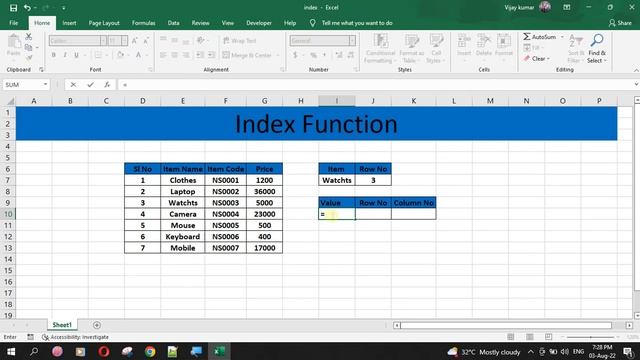The width and height of the screenshot is (640, 360).
Task: Toggle Wrap Text
Action: (240, 40)
